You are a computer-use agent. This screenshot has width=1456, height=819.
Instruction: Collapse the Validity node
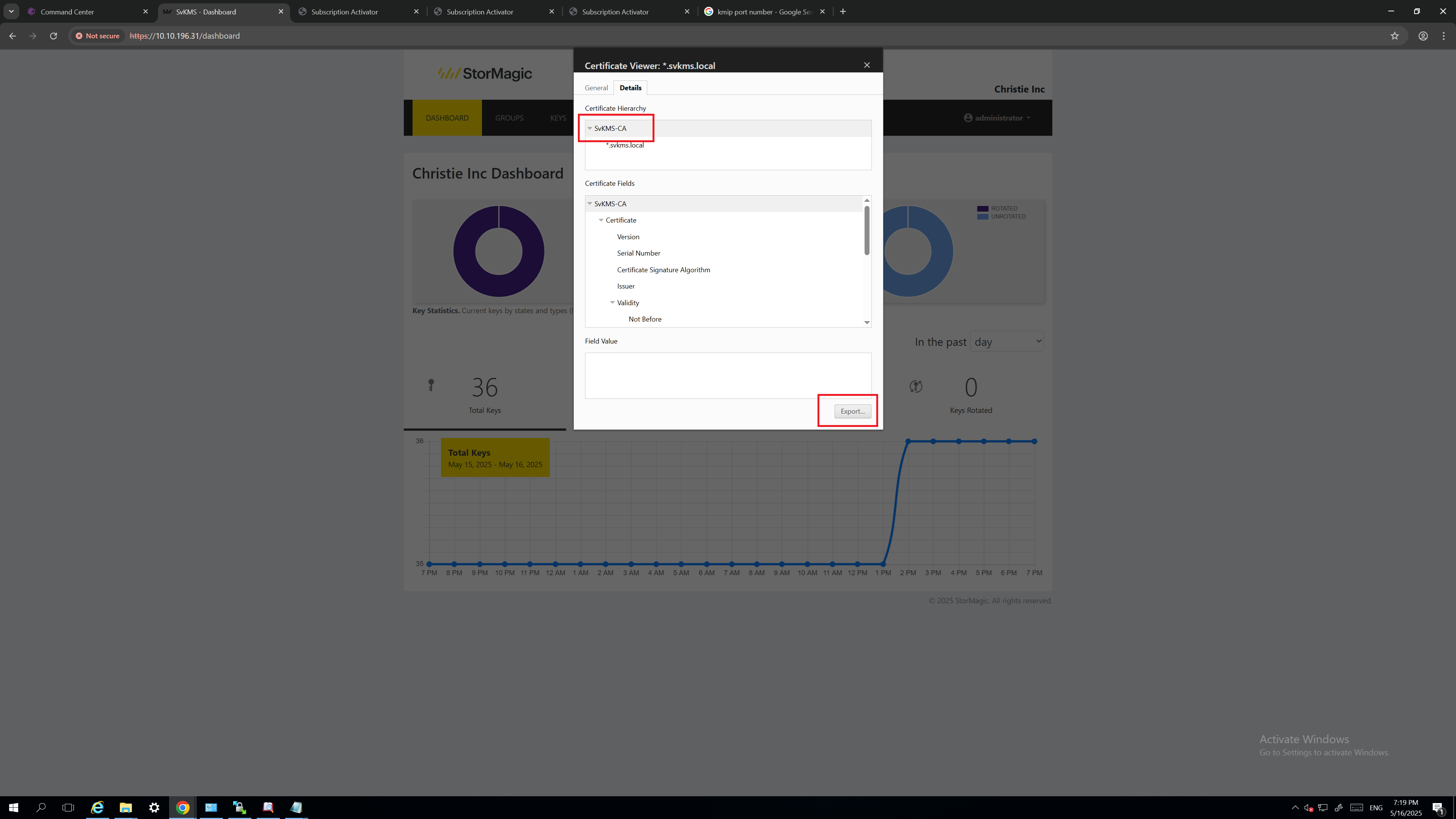pyautogui.click(x=612, y=303)
